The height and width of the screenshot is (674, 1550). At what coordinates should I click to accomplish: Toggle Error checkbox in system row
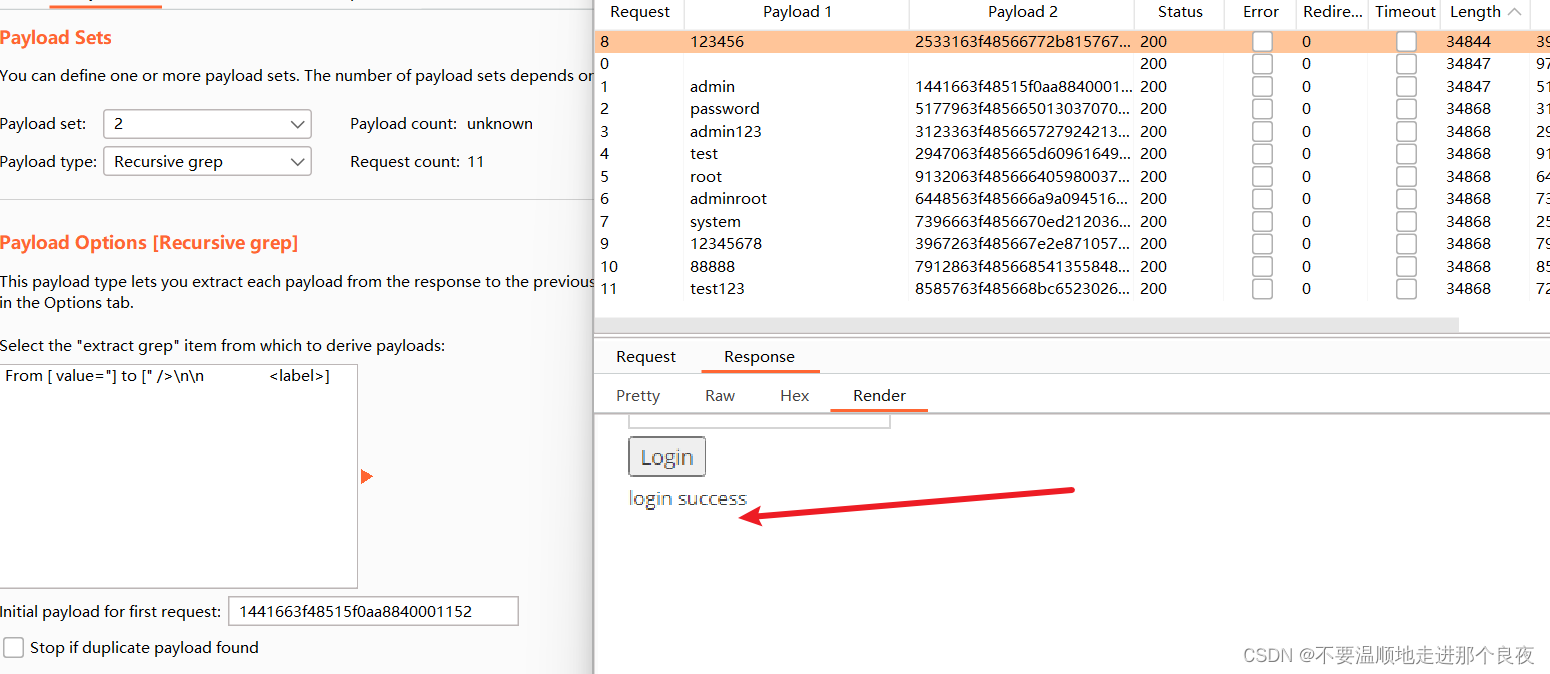(1263, 222)
